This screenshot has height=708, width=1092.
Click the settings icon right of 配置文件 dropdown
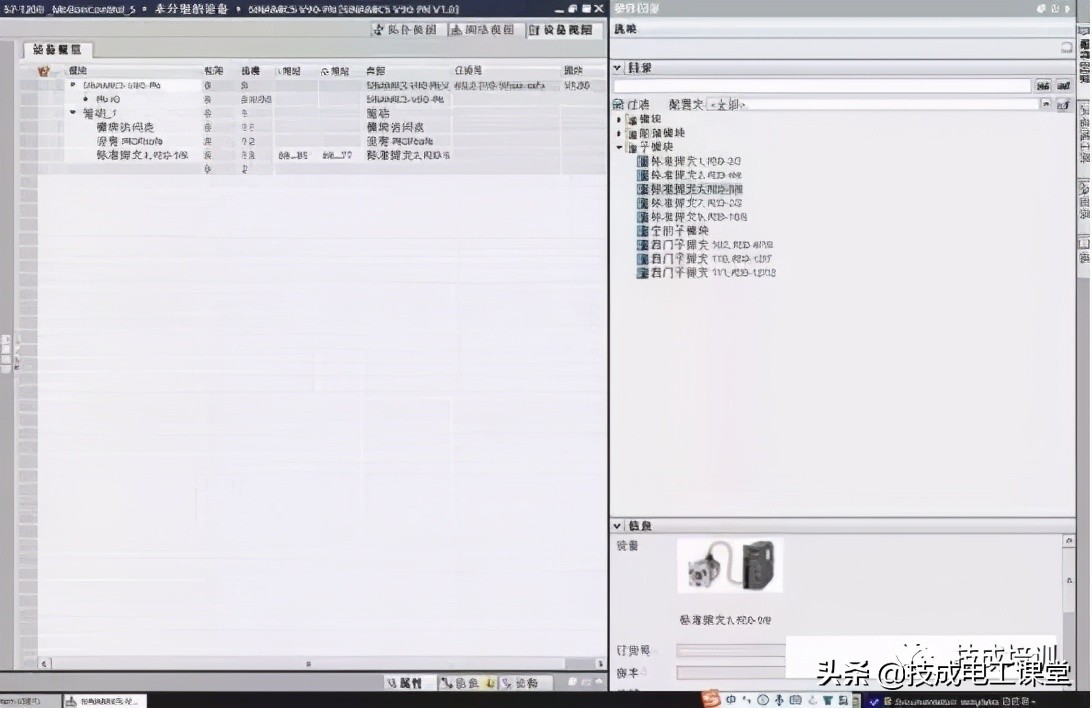click(1062, 104)
